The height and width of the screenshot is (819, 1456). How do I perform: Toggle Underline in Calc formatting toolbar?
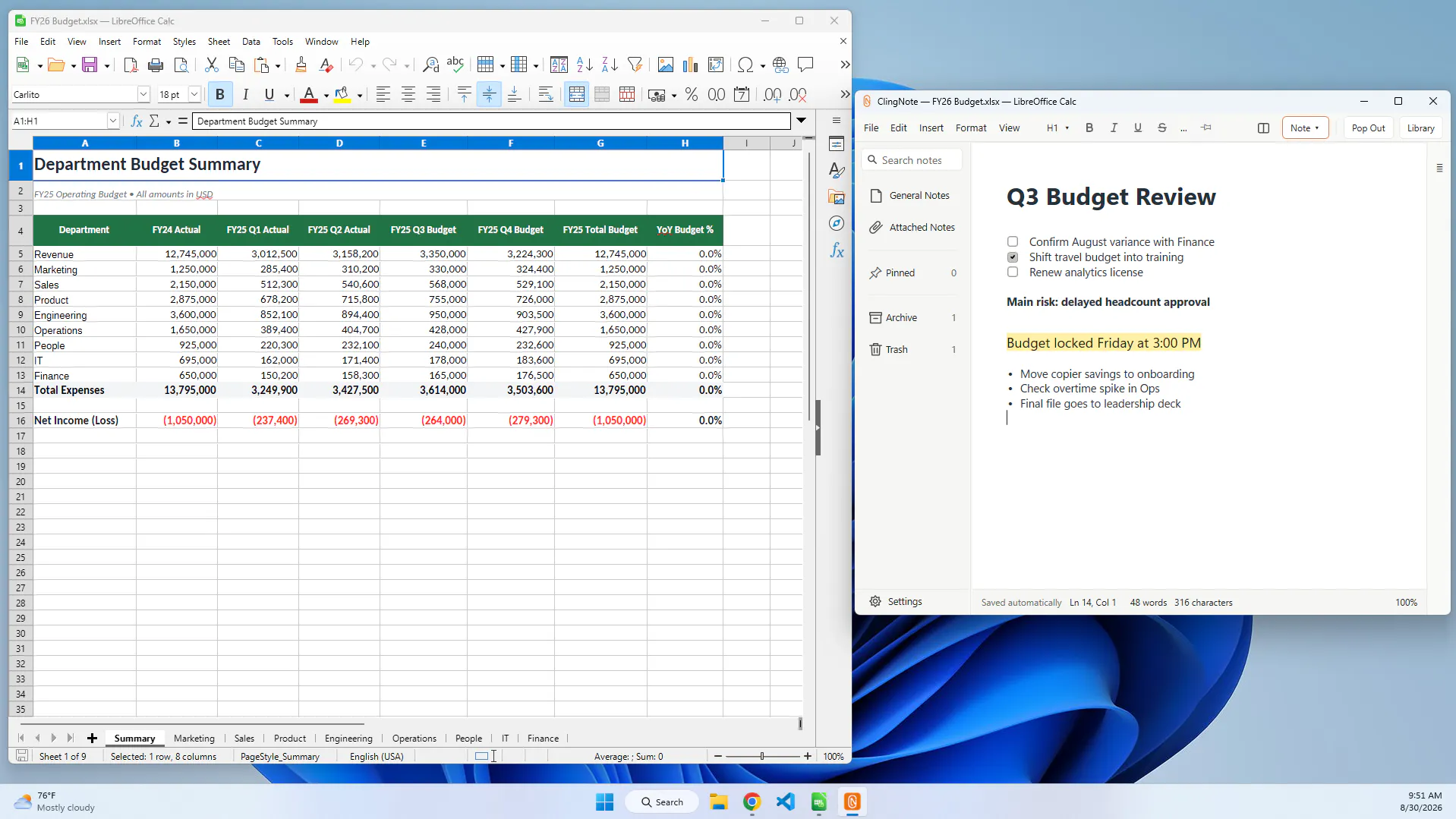tap(269, 94)
